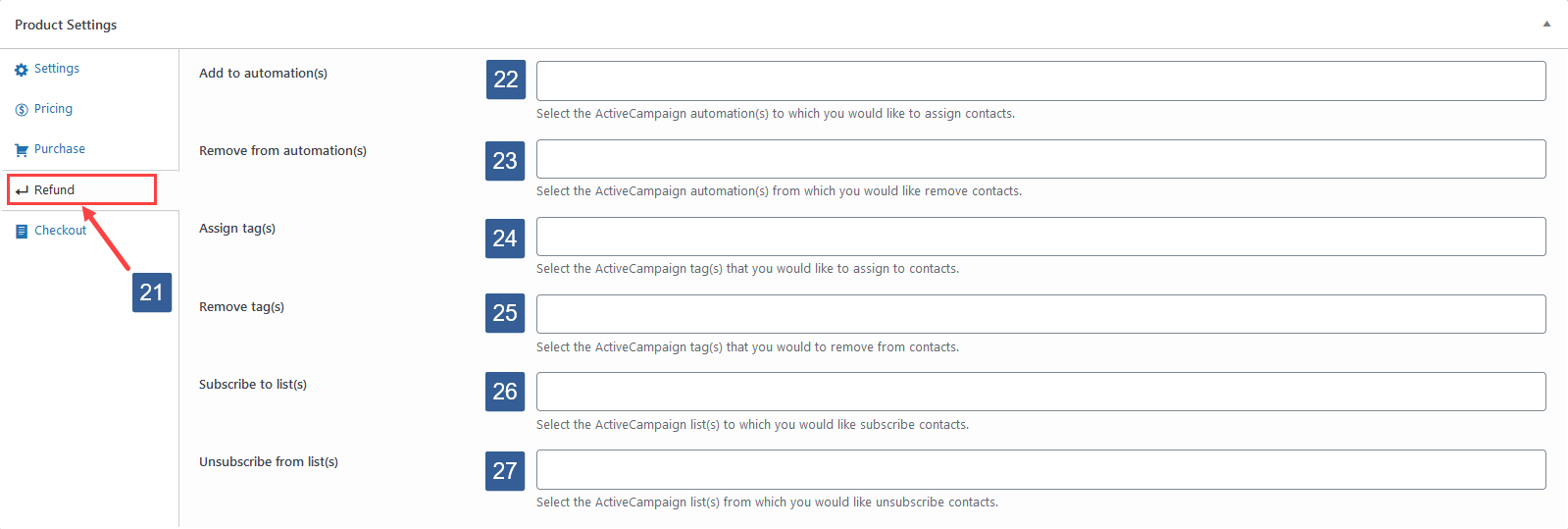The image size is (1568, 529).
Task: Click the Purchase cart icon
Action: coord(22,150)
